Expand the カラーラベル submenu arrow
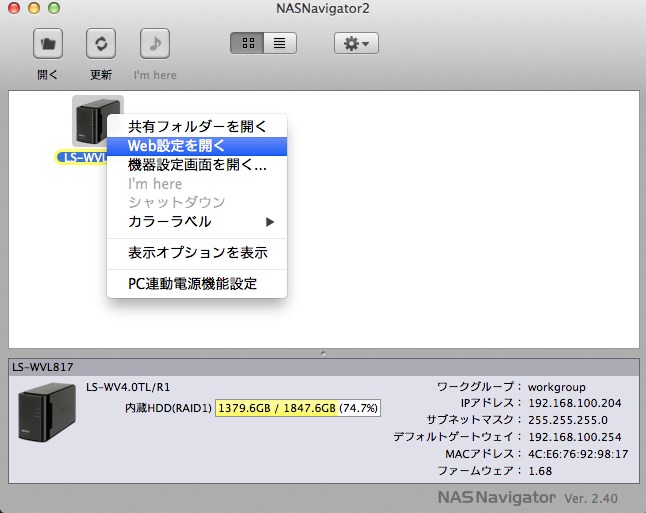646x513 pixels. point(270,222)
